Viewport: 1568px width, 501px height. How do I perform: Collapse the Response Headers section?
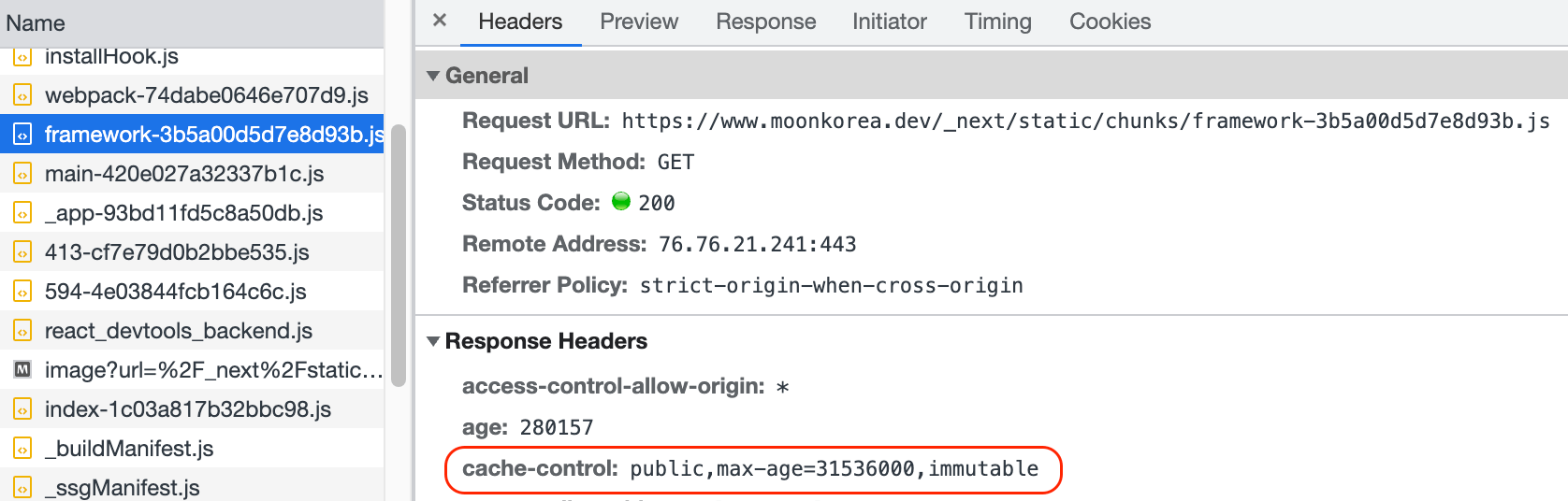tap(433, 341)
